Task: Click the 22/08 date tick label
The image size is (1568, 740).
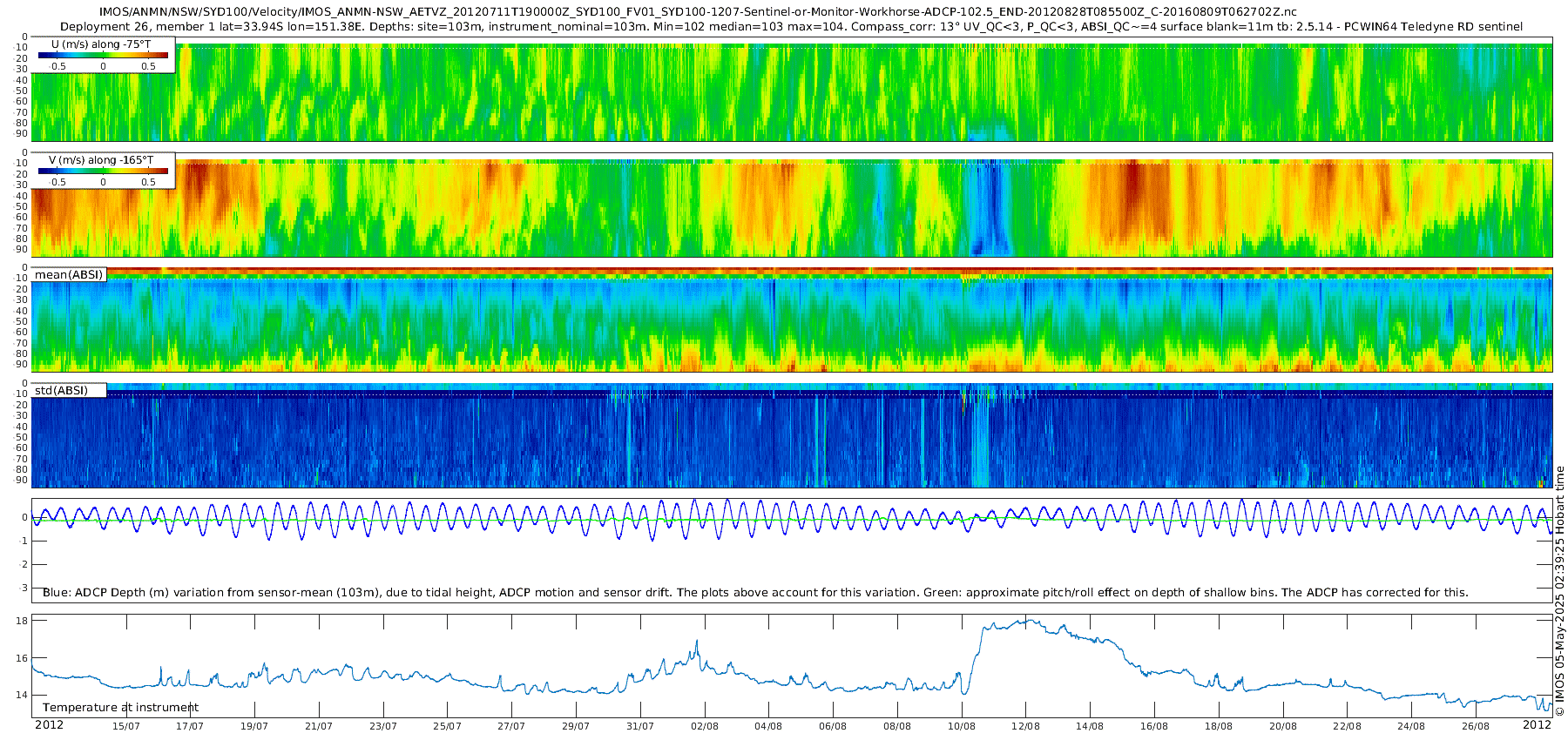Action: click(x=1348, y=726)
